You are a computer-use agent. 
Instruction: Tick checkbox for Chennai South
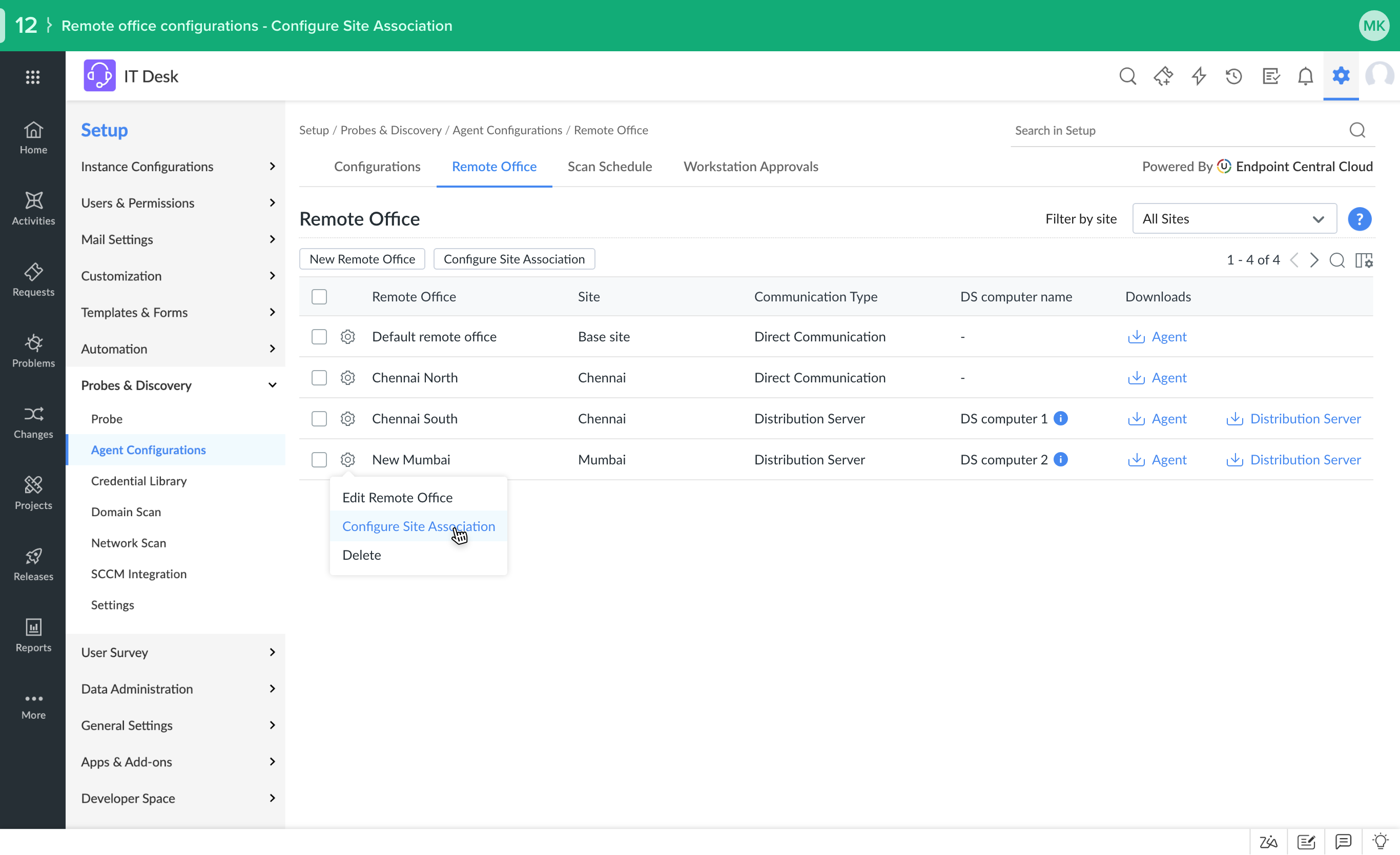319,419
